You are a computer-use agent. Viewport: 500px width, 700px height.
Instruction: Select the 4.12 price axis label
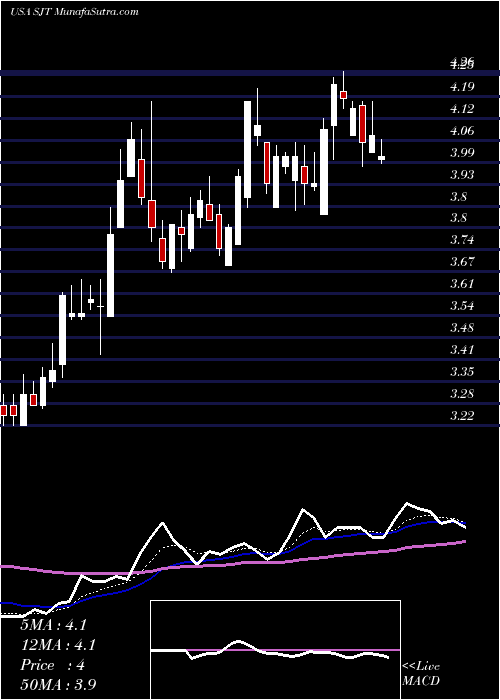pyautogui.click(x=462, y=109)
